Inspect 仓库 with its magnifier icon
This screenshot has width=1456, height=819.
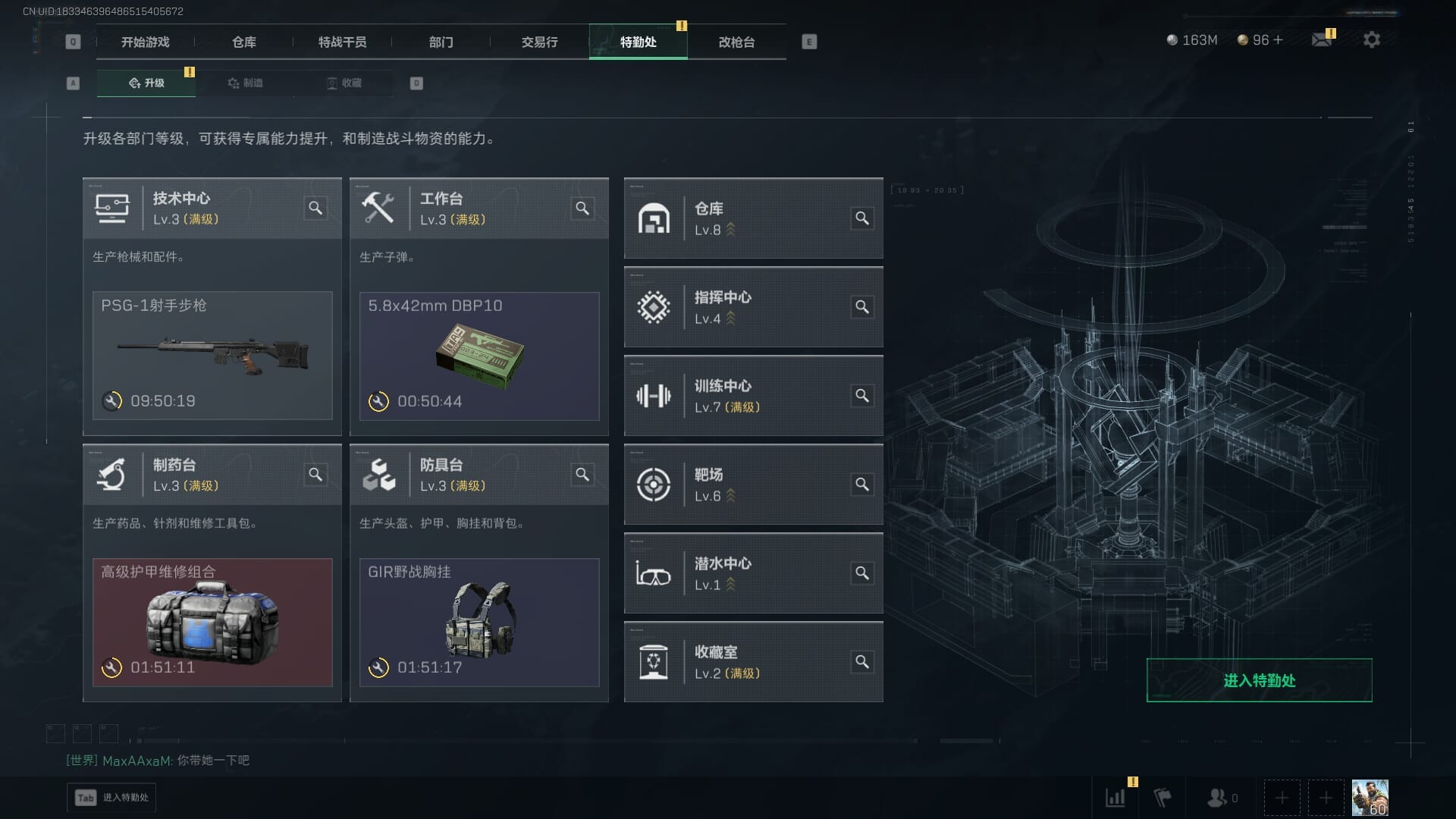[x=862, y=218]
